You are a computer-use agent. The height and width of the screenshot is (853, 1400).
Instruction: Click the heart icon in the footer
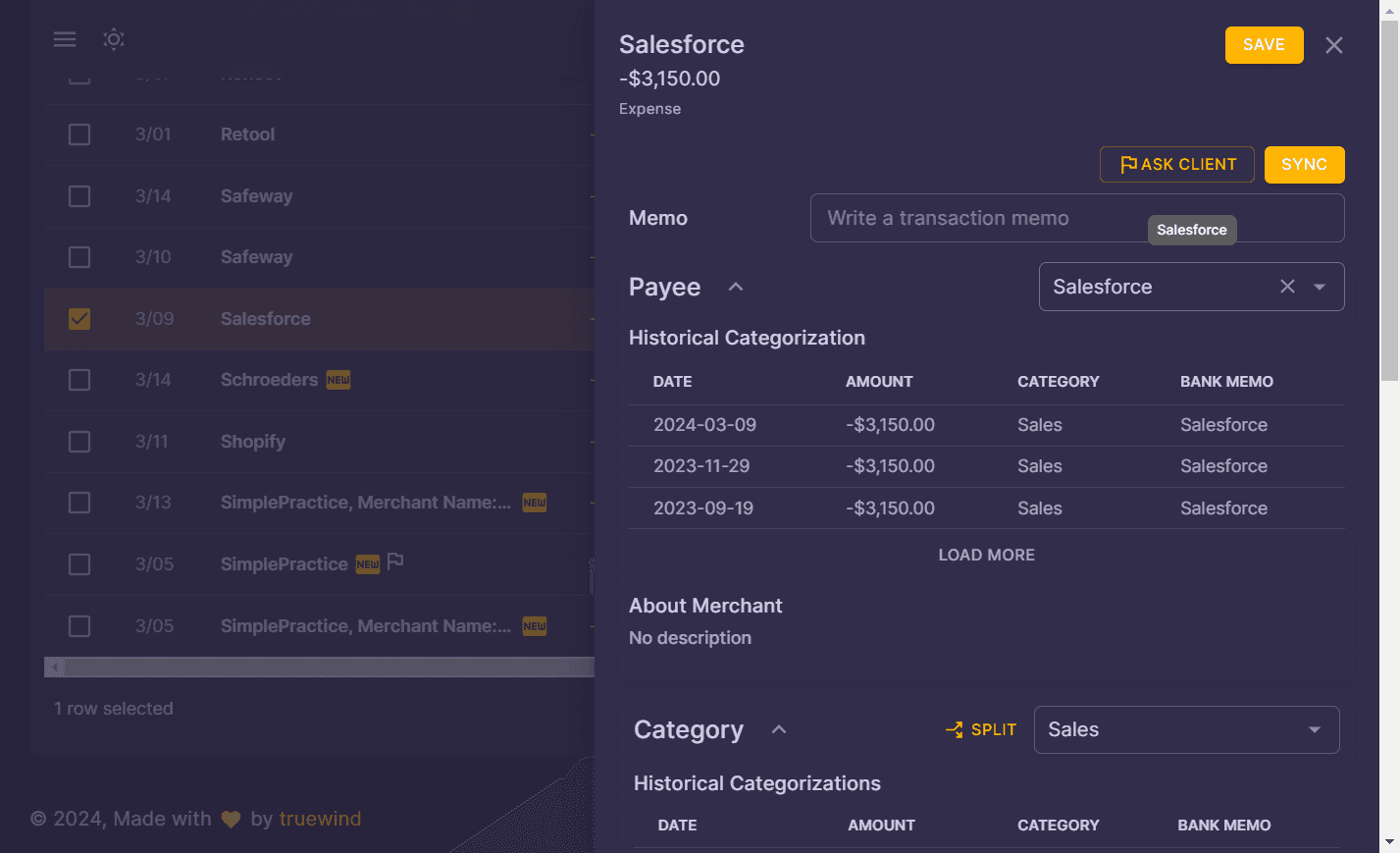(x=231, y=819)
